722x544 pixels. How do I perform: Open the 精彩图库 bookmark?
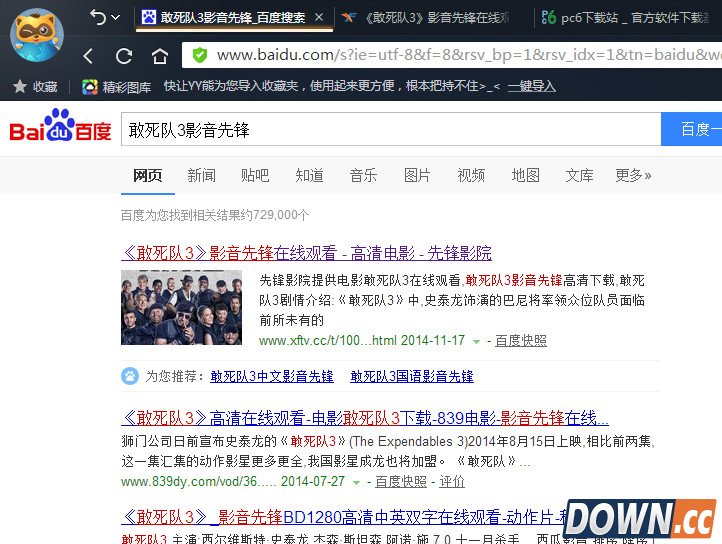pos(116,87)
